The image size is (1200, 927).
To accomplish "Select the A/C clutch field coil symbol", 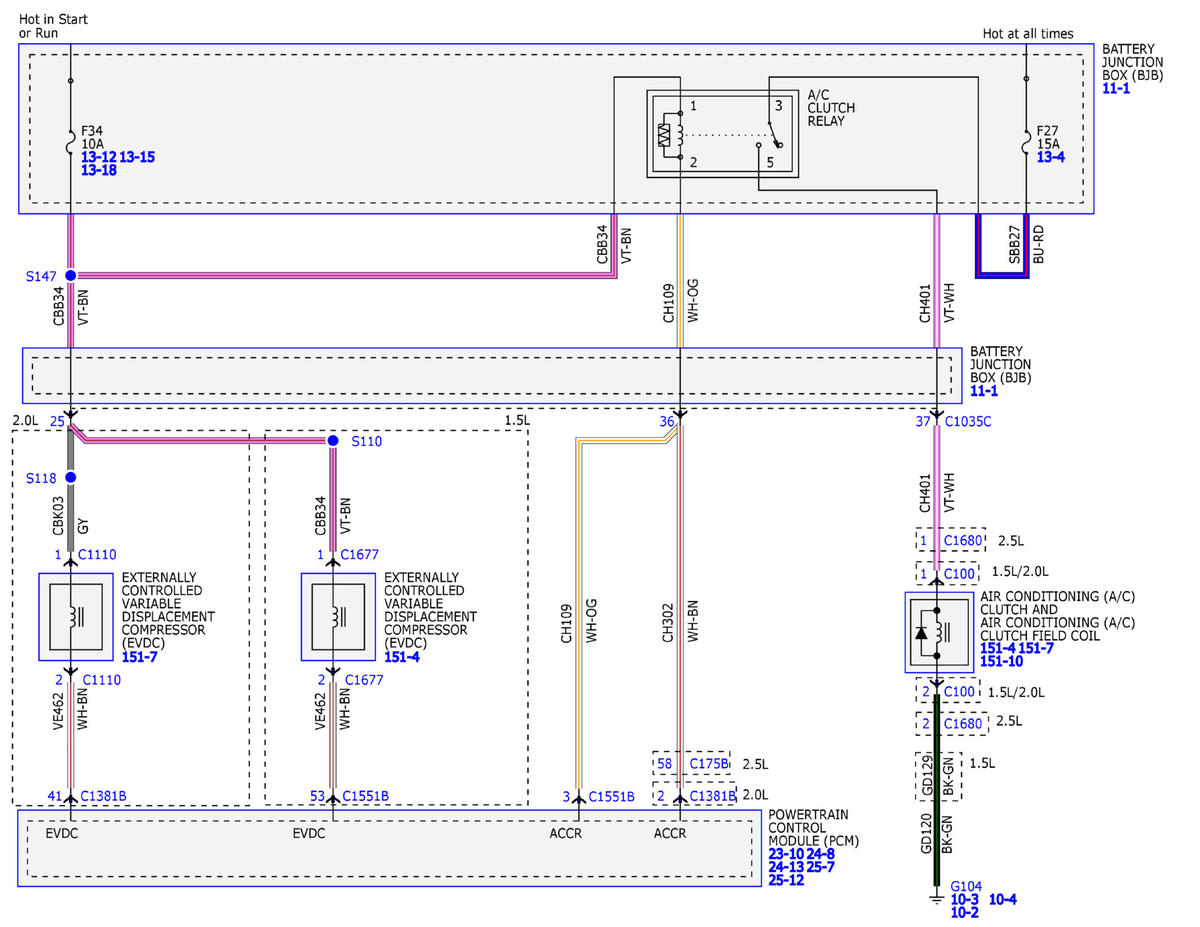I will 937,633.
